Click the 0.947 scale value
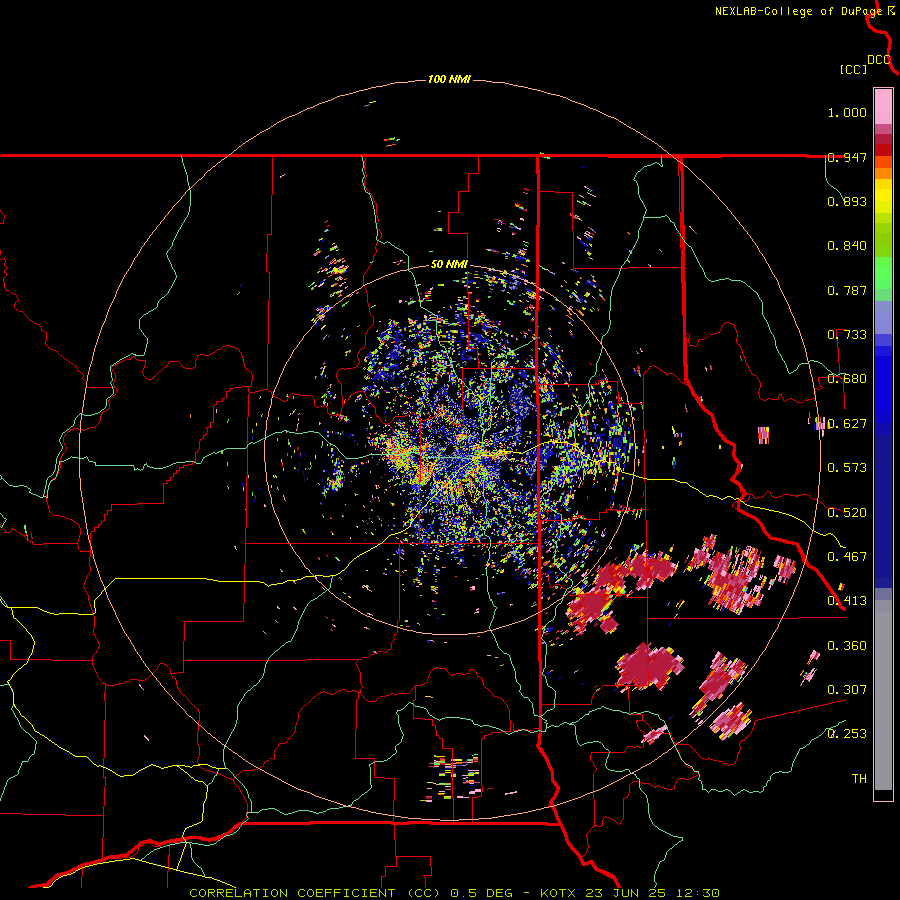Viewport: 900px width, 900px height. tap(847, 157)
